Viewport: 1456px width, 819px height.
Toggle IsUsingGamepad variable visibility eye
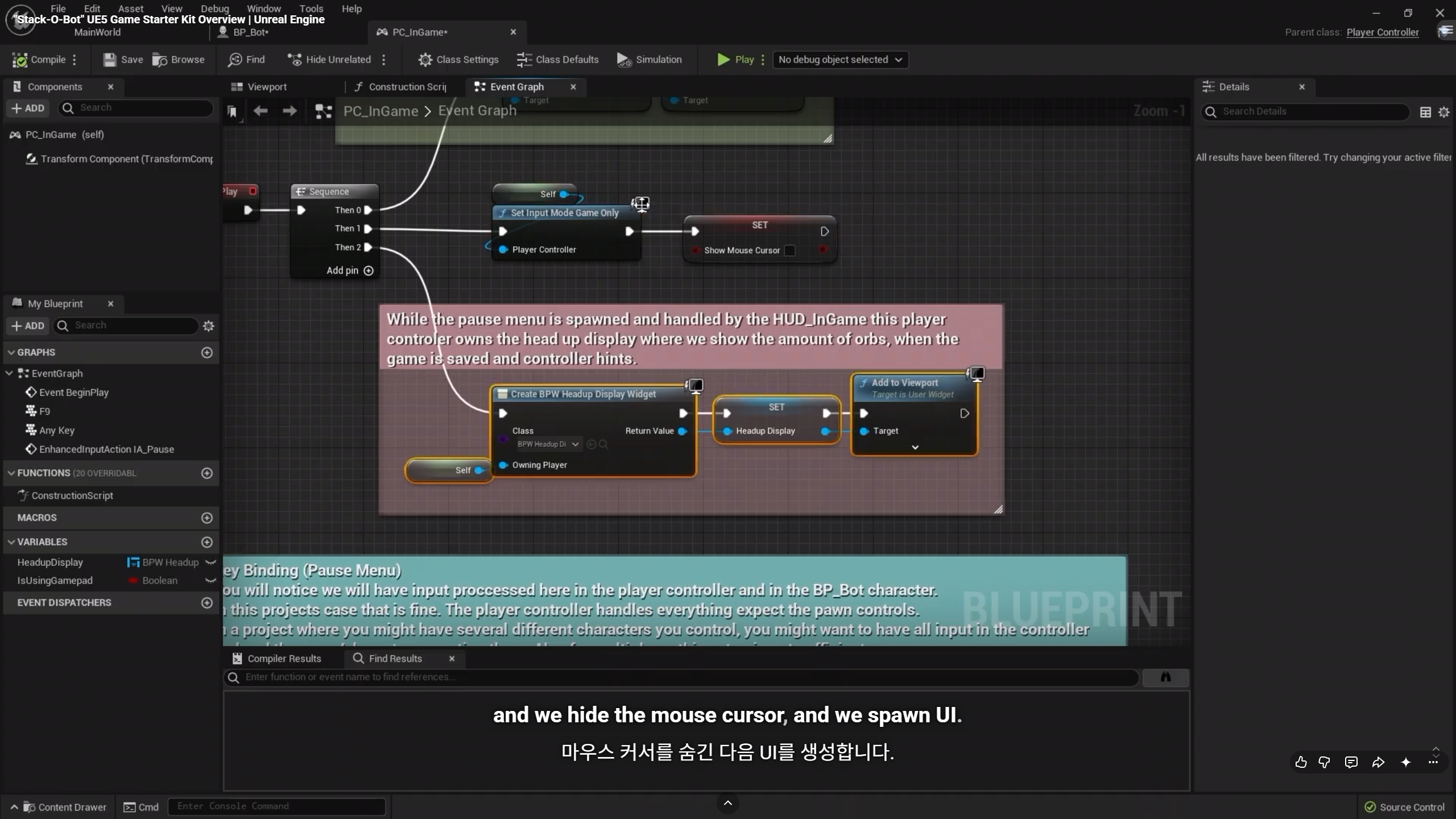[210, 581]
